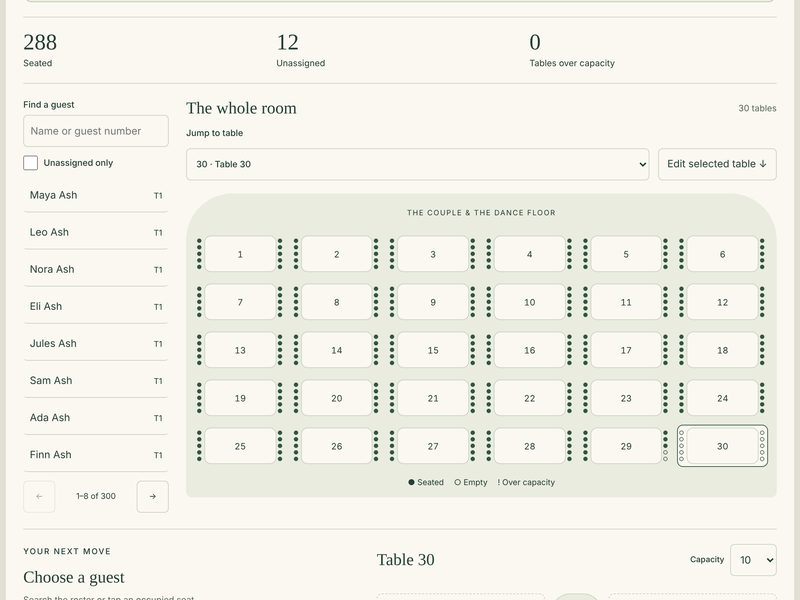
Task: Select table 6 in the top row
Action: [x=722, y=254]
